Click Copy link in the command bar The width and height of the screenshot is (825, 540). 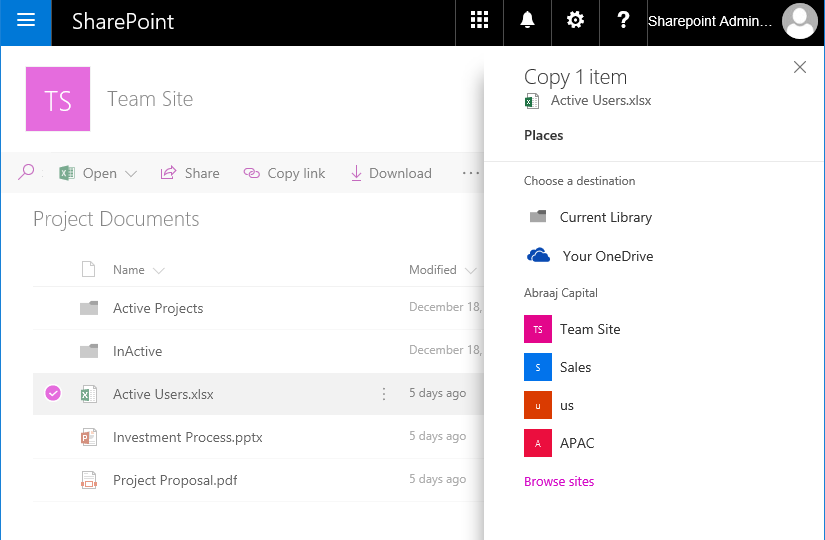click(284, 173)
